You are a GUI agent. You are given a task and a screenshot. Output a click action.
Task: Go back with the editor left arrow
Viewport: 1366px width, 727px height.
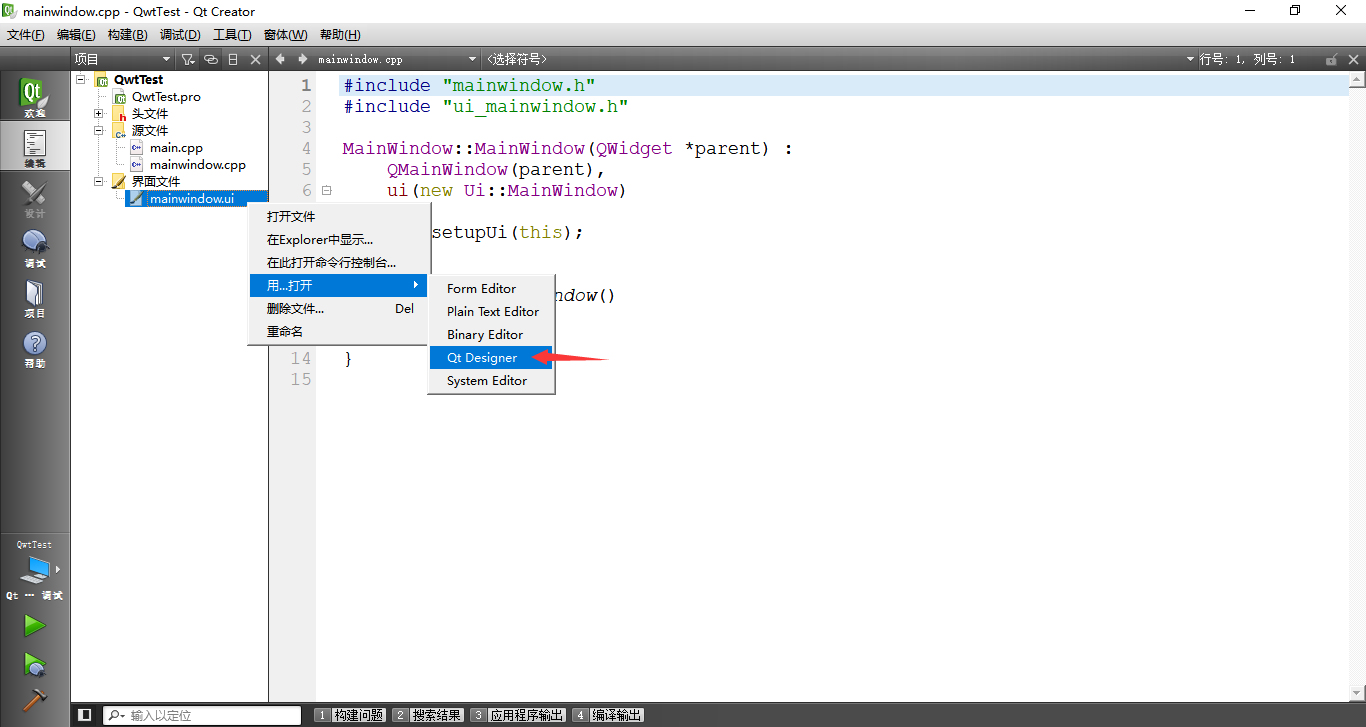(x=281, y=59)
